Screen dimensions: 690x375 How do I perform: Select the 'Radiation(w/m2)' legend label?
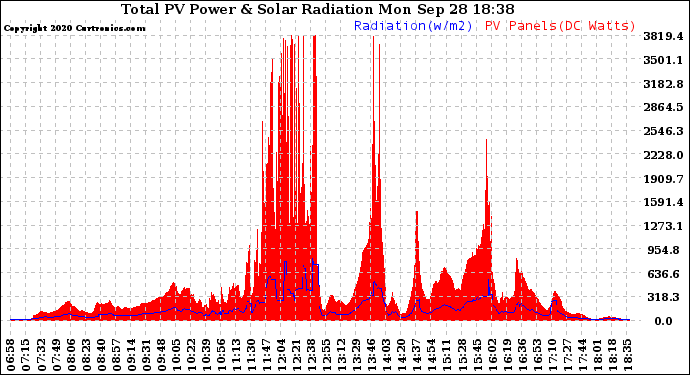413,26
